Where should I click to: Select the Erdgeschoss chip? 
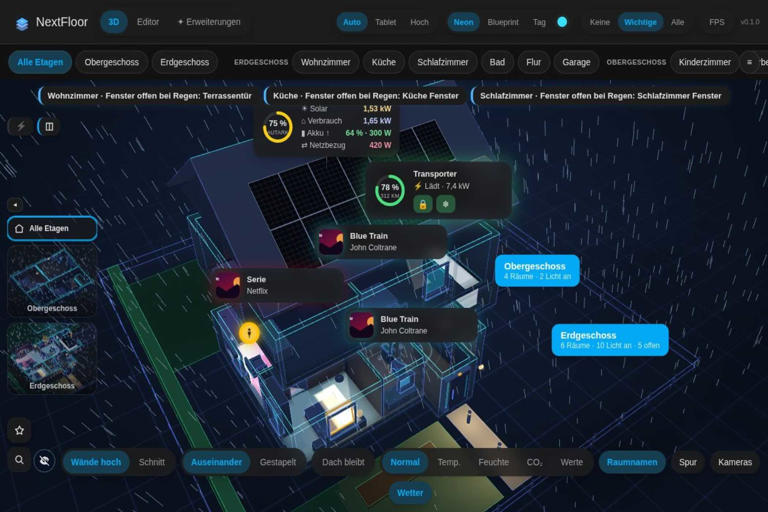pos(185,62)
